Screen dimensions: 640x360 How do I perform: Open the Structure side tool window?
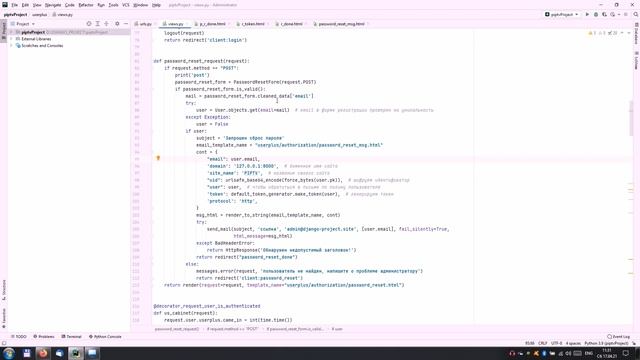(x=4, y=289)
